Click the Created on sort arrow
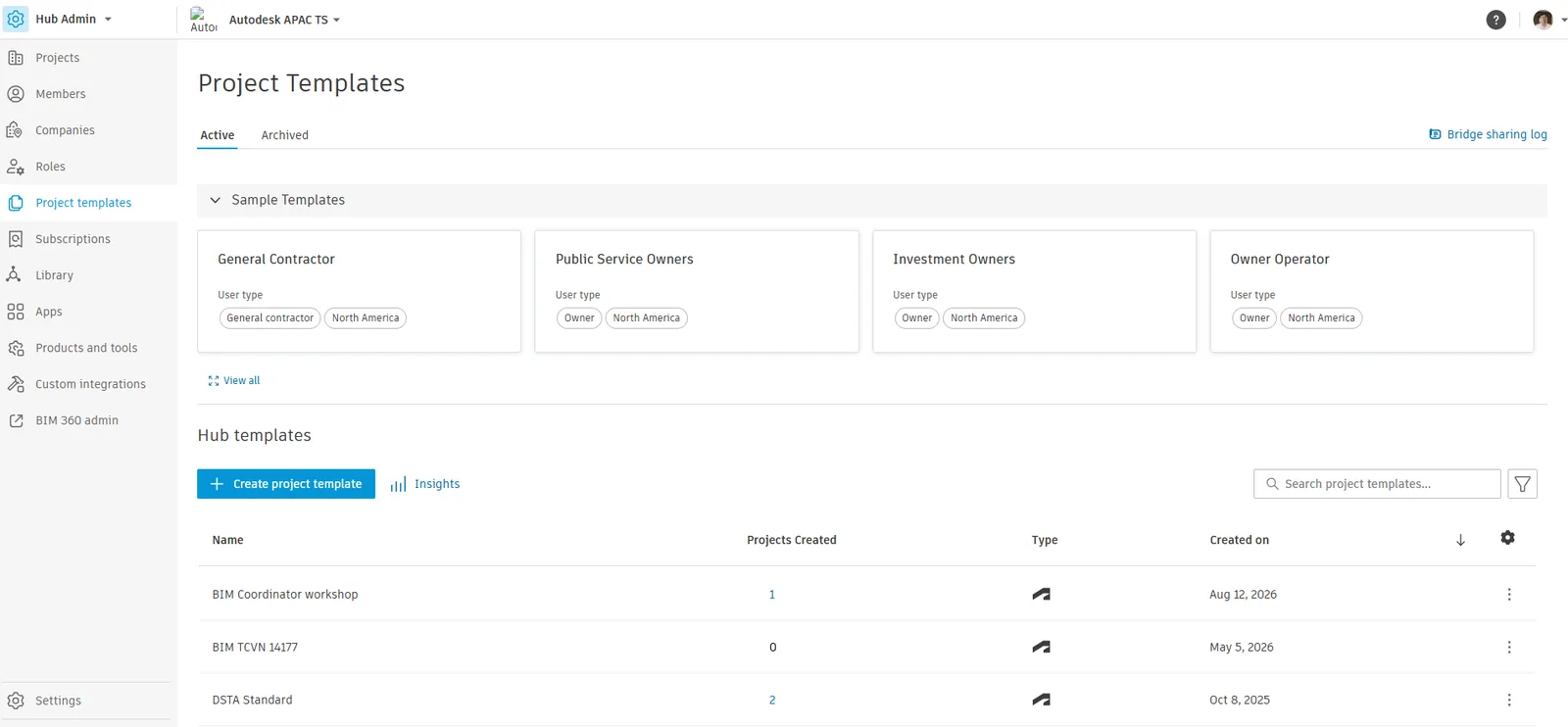Screen dimensions: 1568x727 pos(1460,540)
